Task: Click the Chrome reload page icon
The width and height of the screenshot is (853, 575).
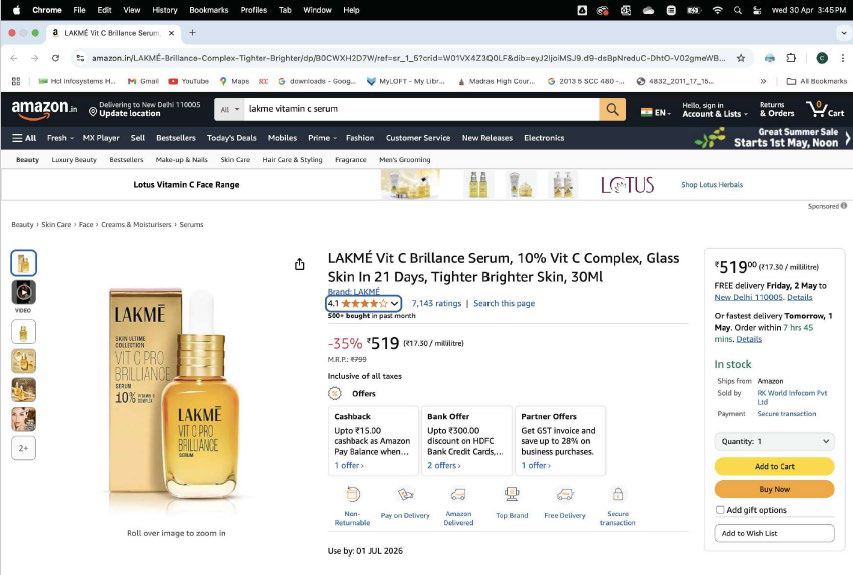Action: (x=55, y=58)
